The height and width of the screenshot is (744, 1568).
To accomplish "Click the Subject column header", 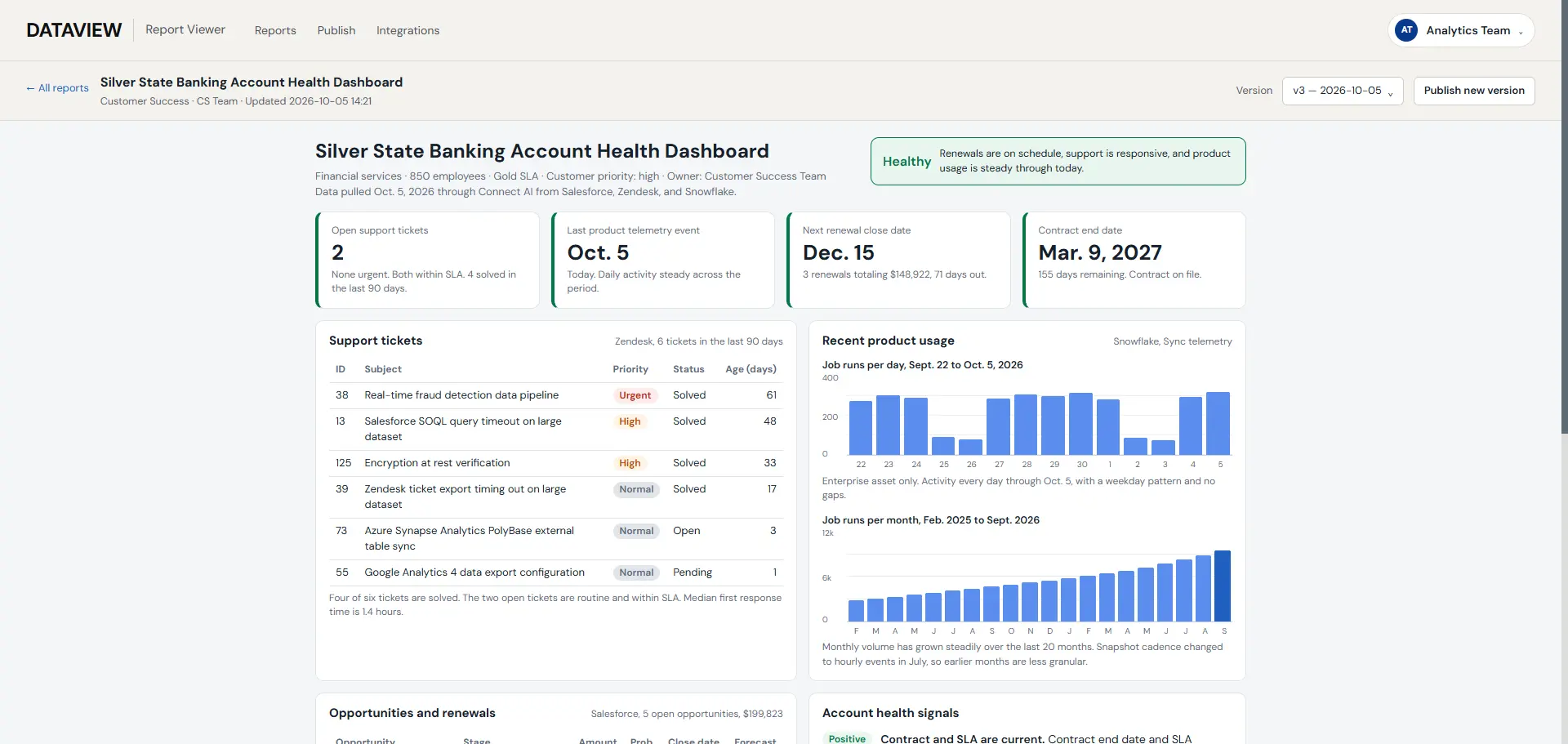I will point(383,369).
